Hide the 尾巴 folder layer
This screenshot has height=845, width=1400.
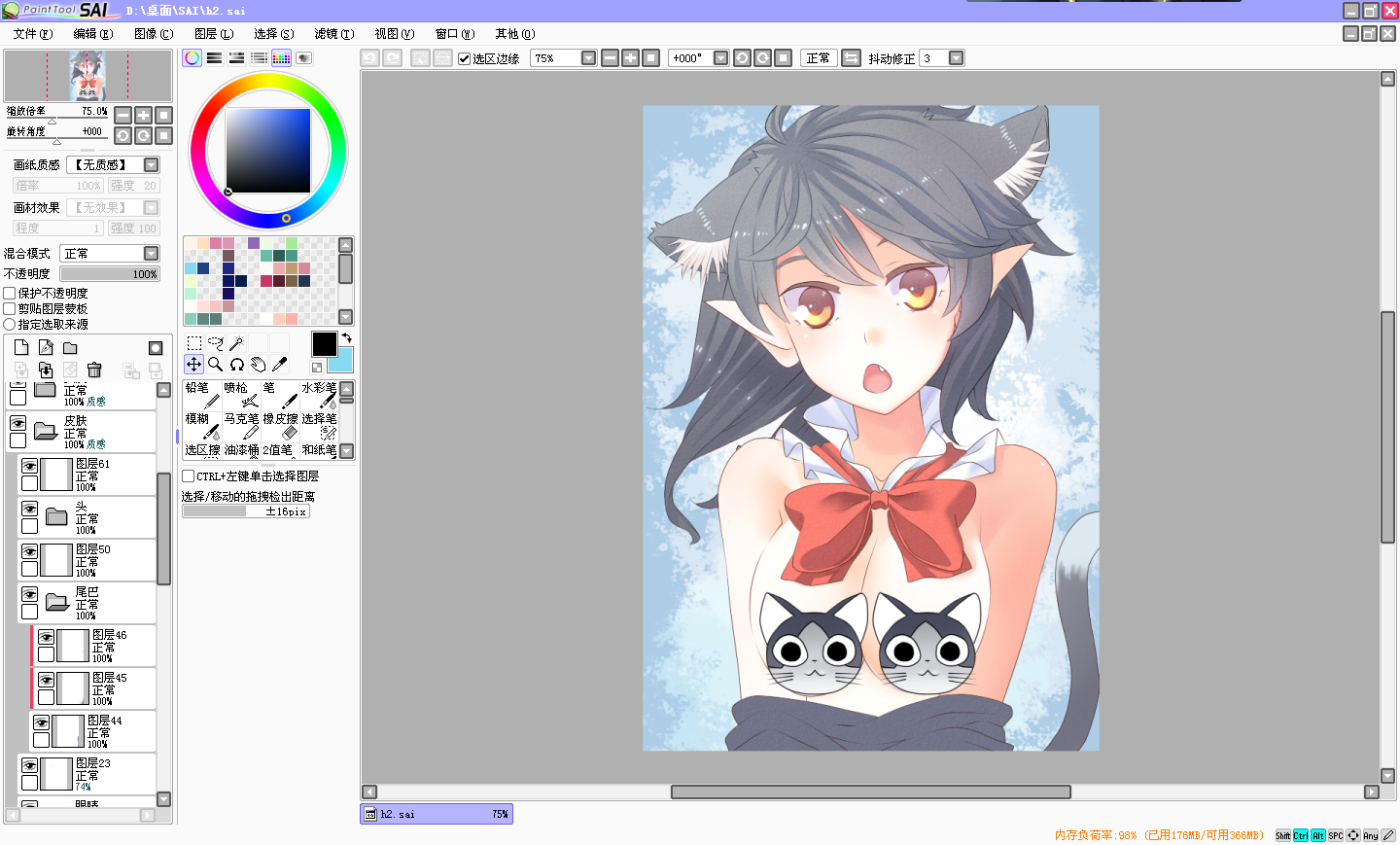click(x=30, y=594)
